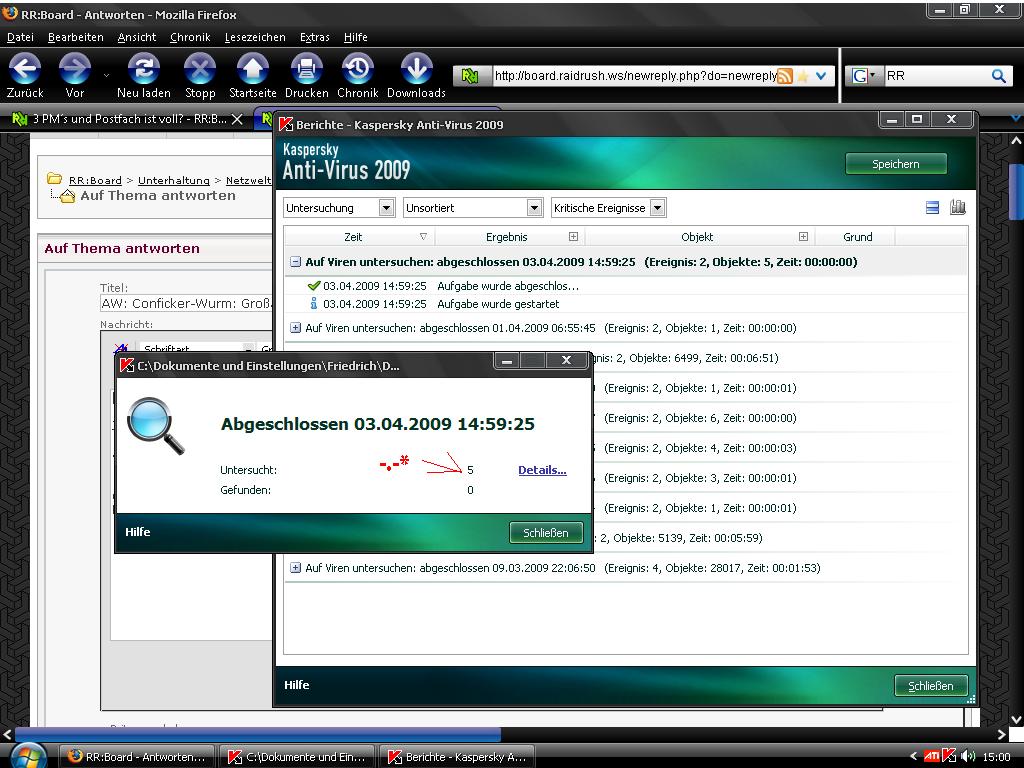Focus the Titel field 'AW: Conficker-Wurm'
The image size is (1024, 768).
click(186, 303)
